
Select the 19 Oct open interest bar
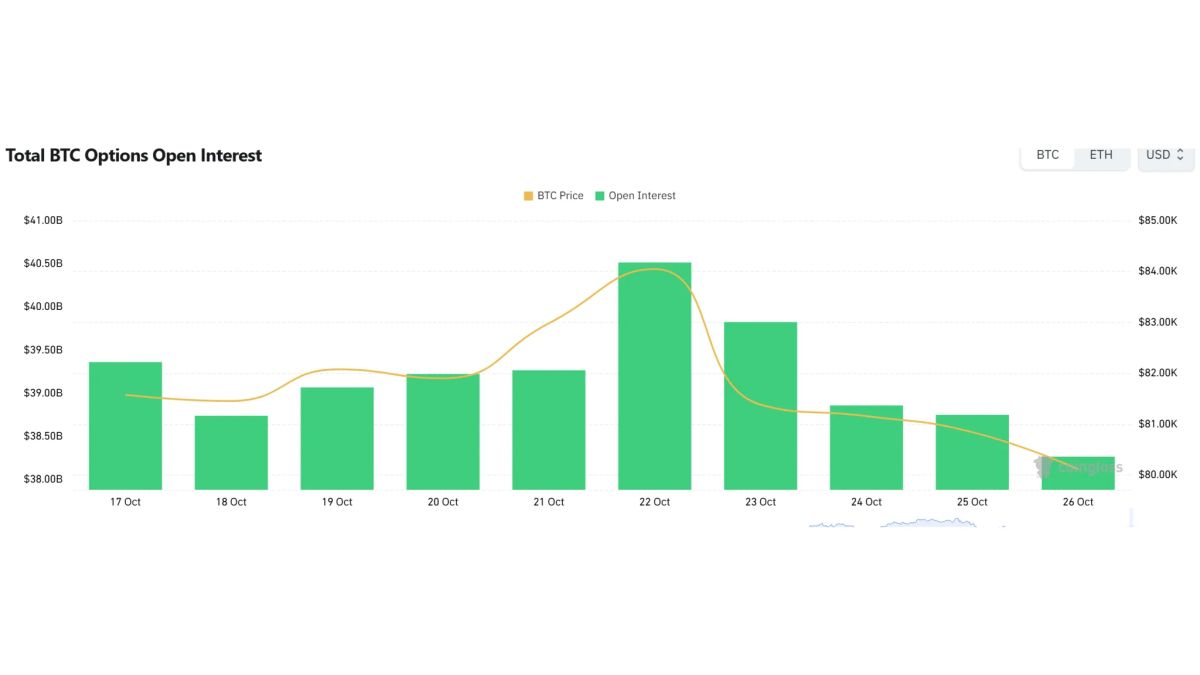(337, 438)
